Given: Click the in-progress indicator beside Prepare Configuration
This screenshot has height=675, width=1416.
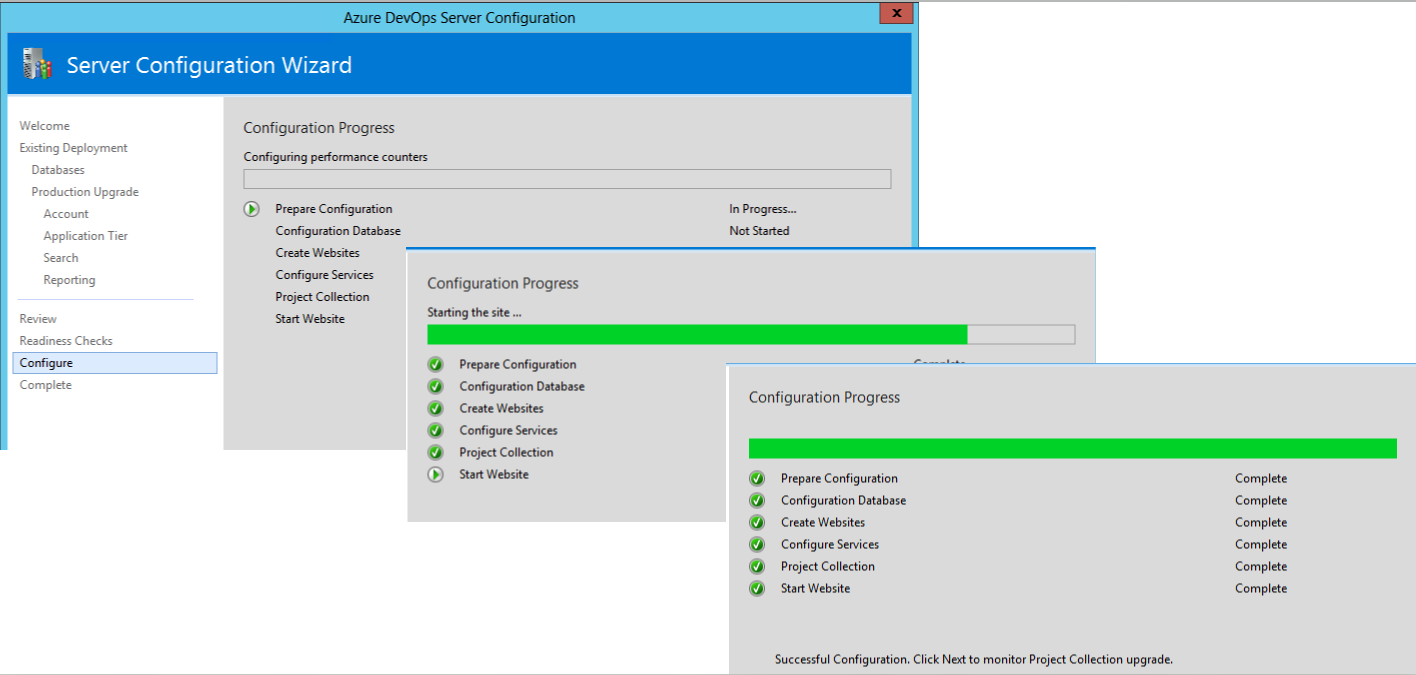Looking at the screenshot, I should coord(250,209).
